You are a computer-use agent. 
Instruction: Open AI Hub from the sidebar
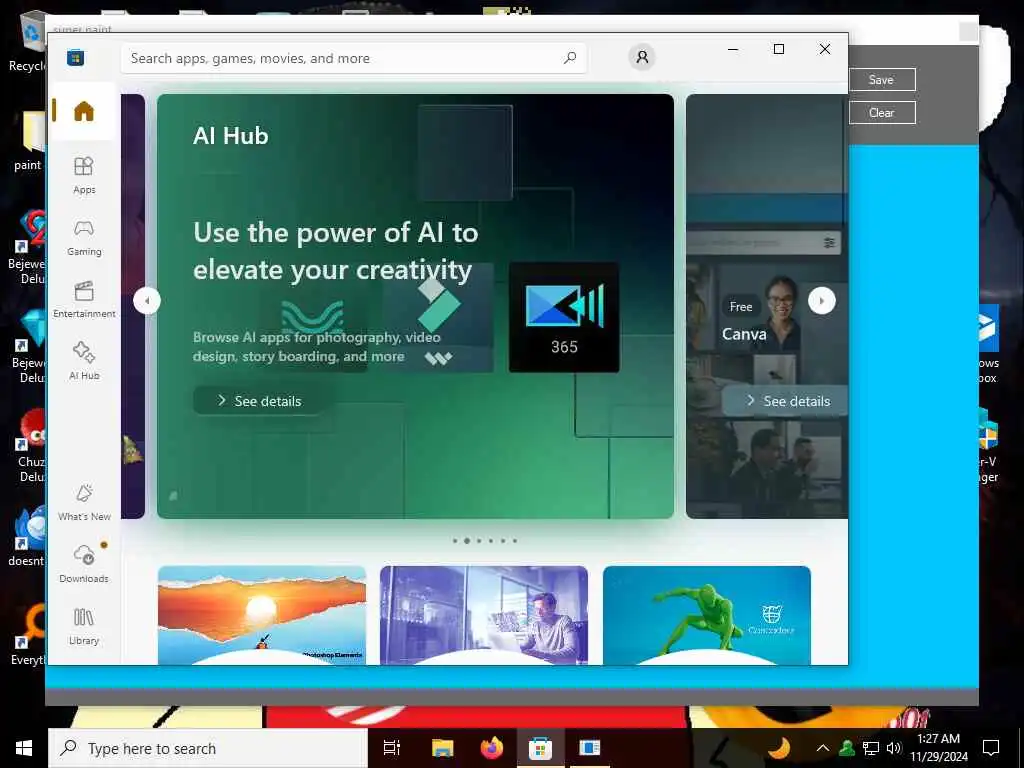84,361
